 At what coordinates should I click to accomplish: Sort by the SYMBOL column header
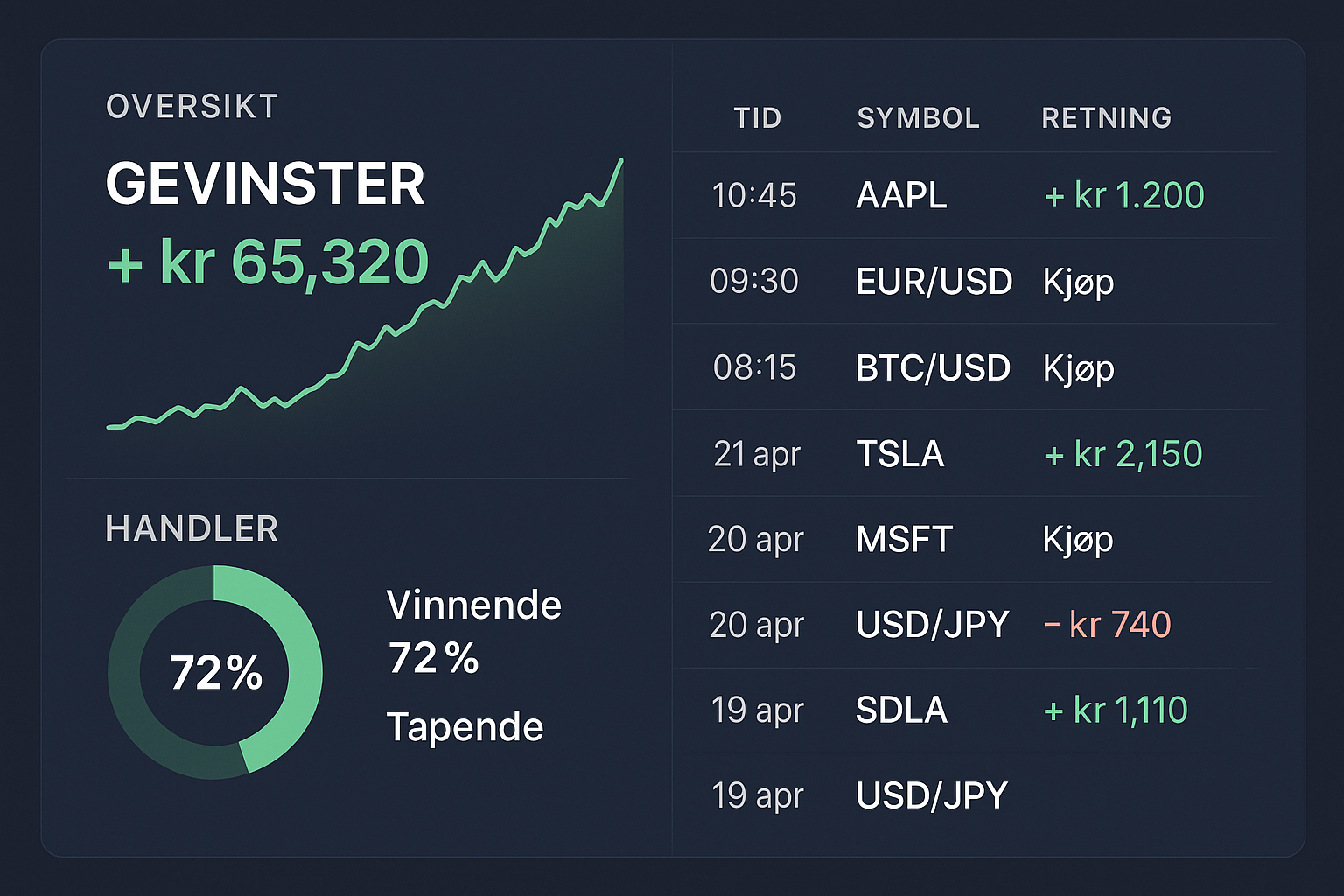(918, 118)
